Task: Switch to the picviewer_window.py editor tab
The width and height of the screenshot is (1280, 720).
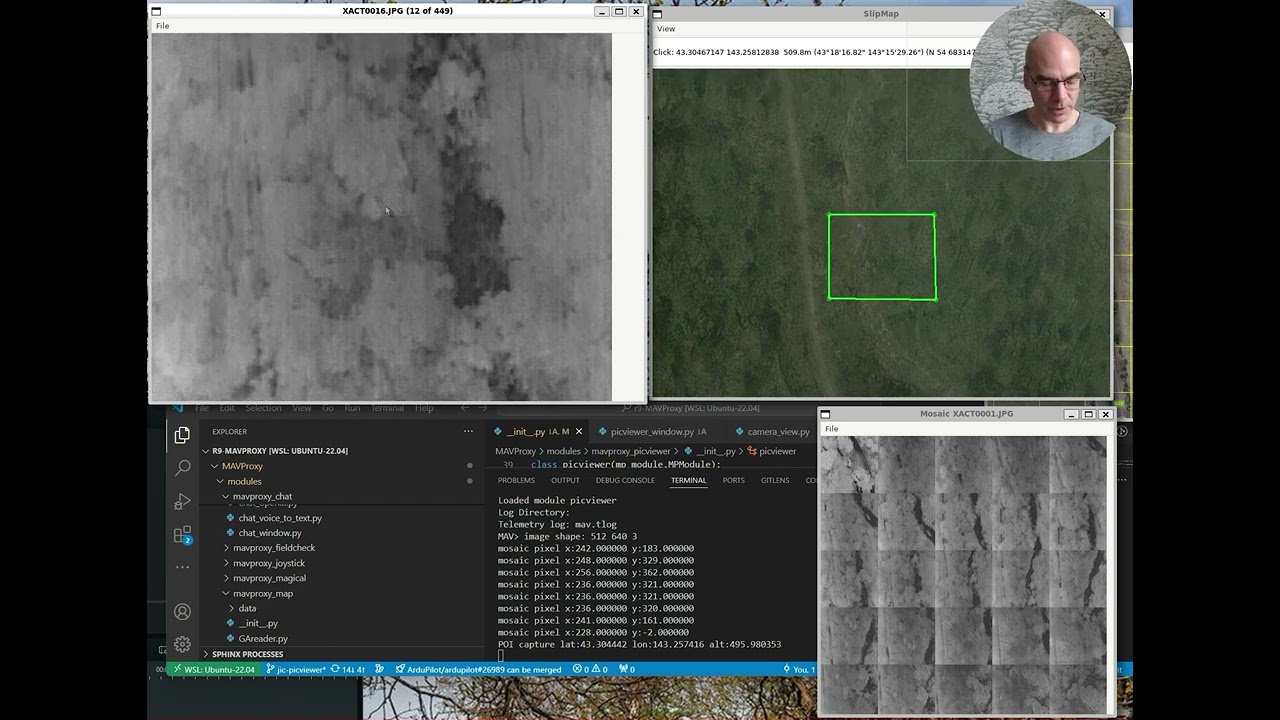Action: pos(652,432)
